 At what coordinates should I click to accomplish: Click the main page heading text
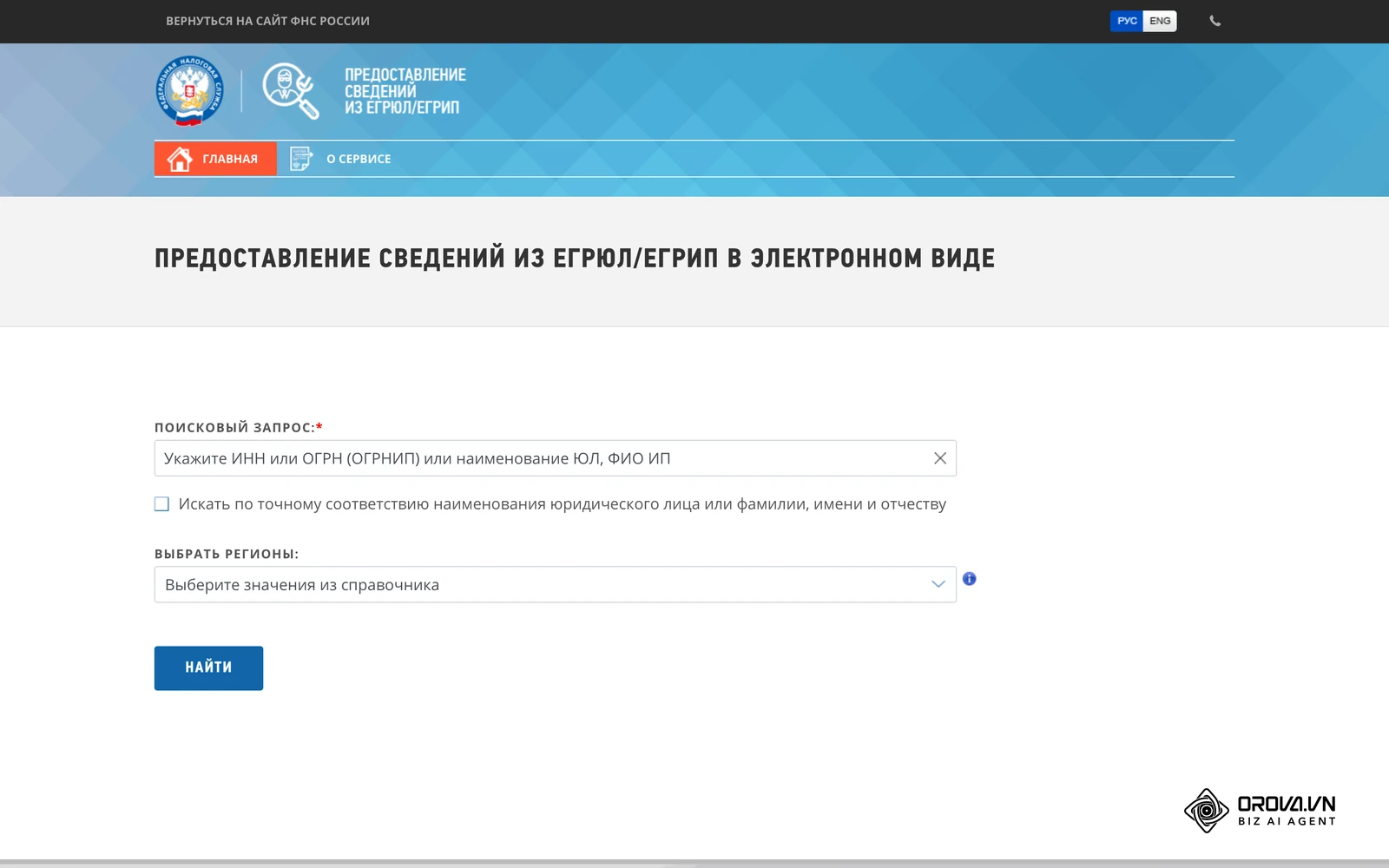[575, 259]
